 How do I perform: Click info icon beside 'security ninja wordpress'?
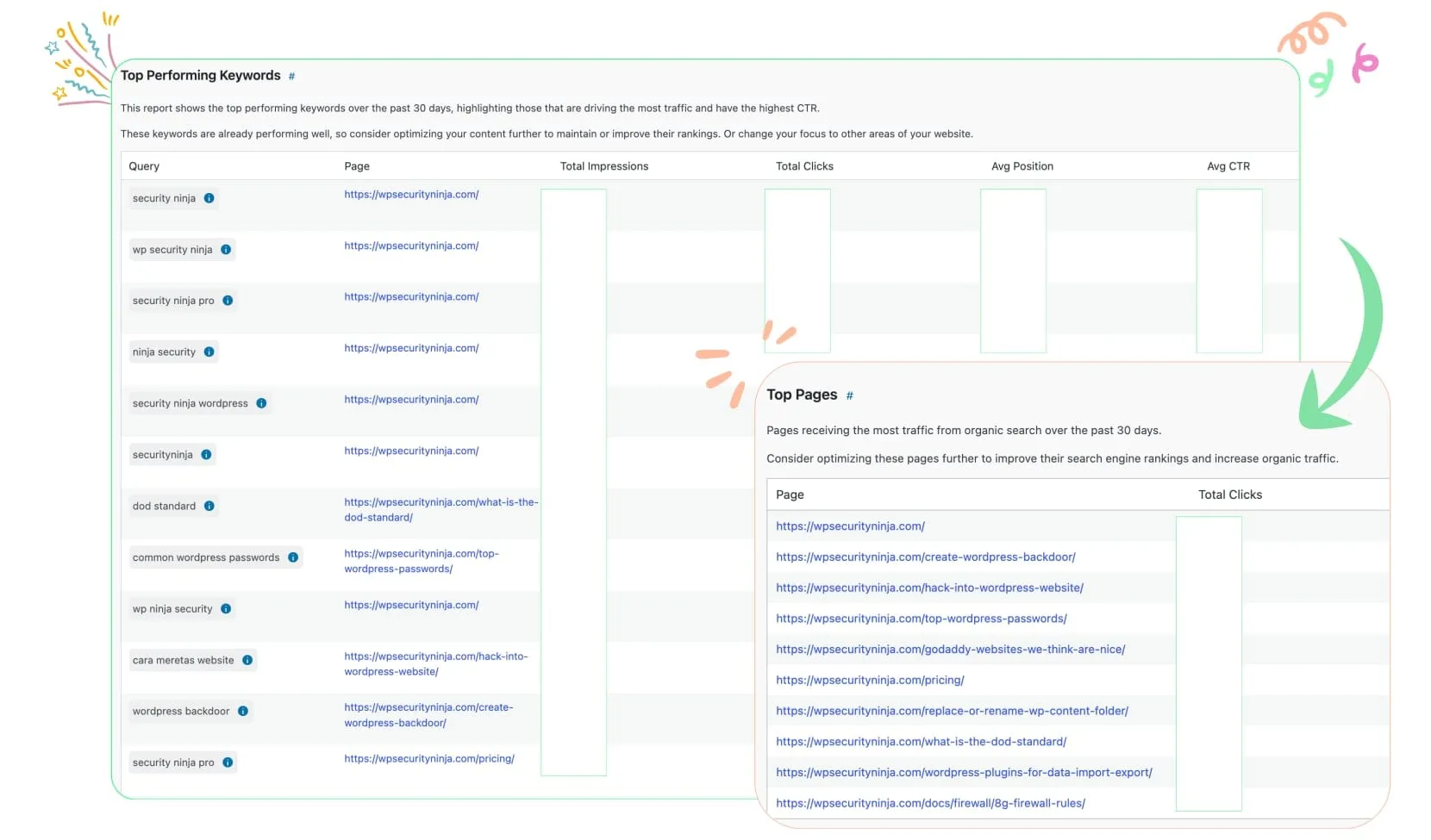(261, 403)
